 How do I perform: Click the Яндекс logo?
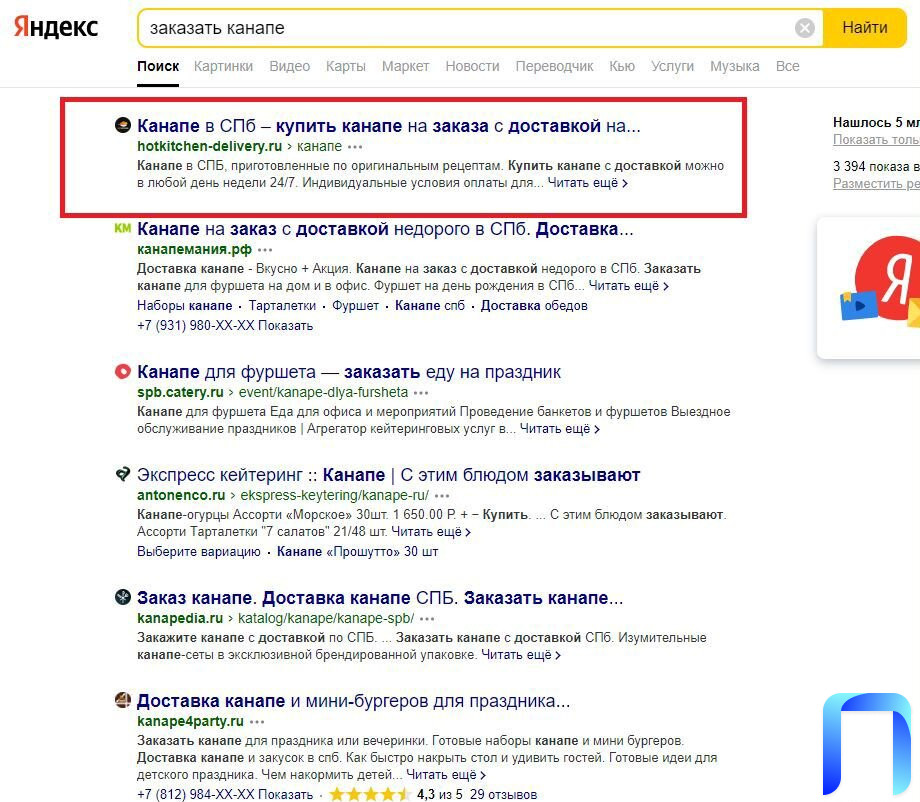point(56,27)
